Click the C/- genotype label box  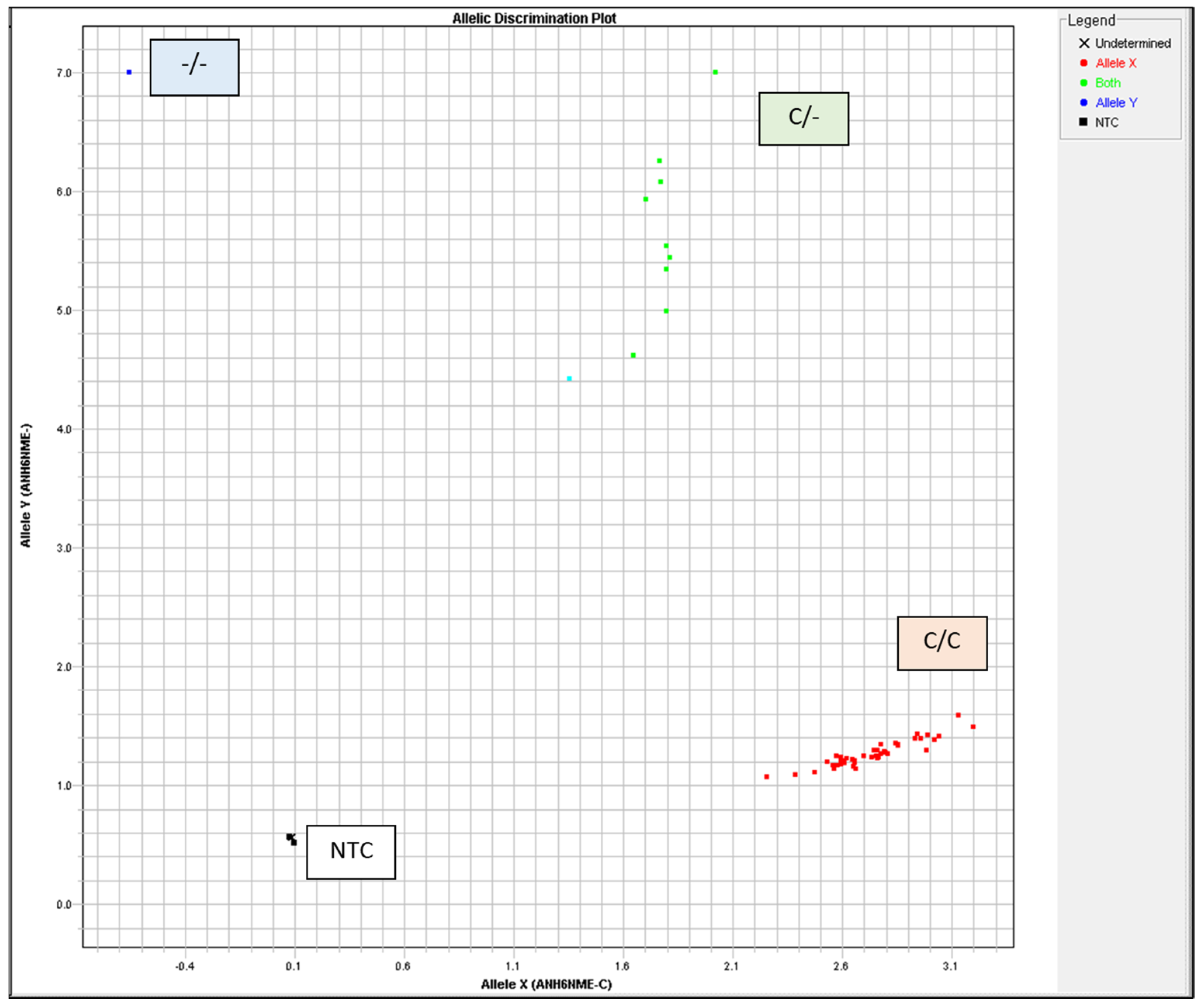click(x=803, y=119)
